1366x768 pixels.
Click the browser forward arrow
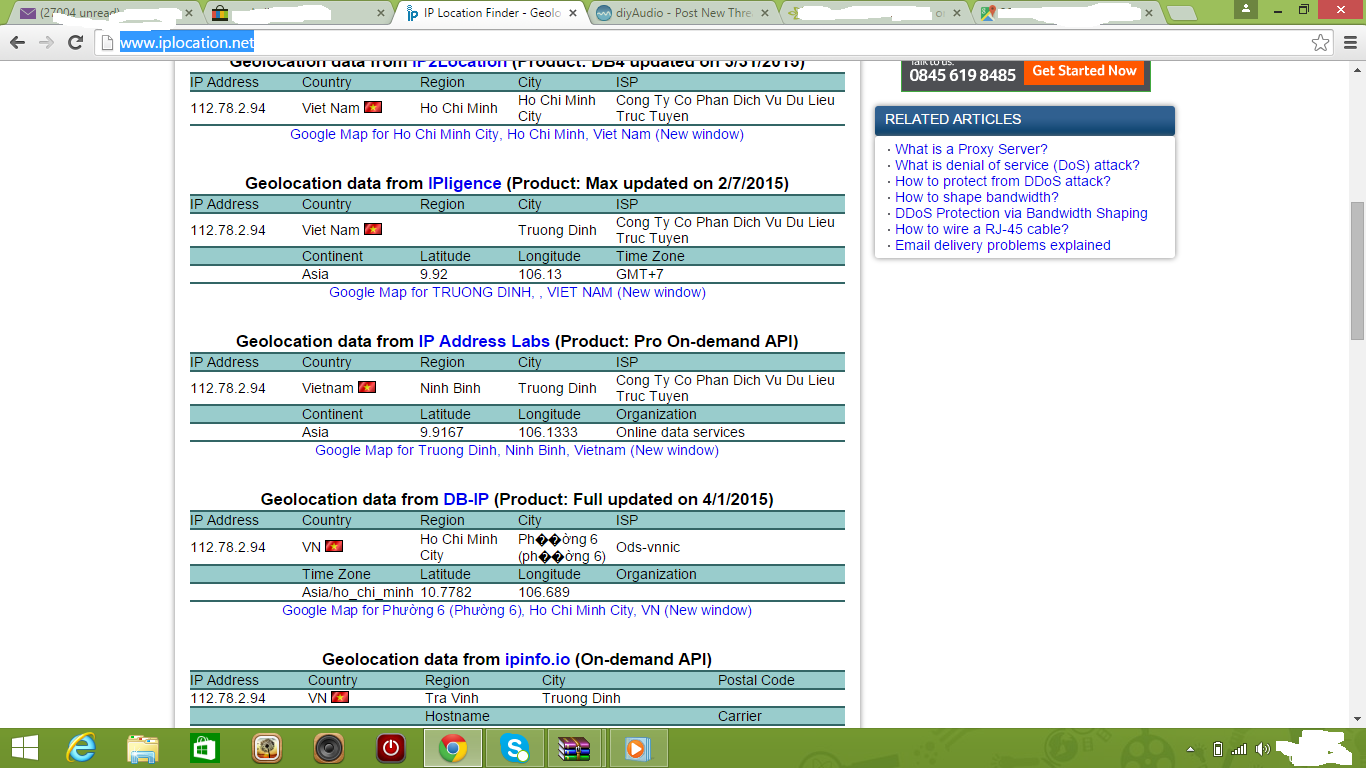pyautogui.click(x=46, y=42)
